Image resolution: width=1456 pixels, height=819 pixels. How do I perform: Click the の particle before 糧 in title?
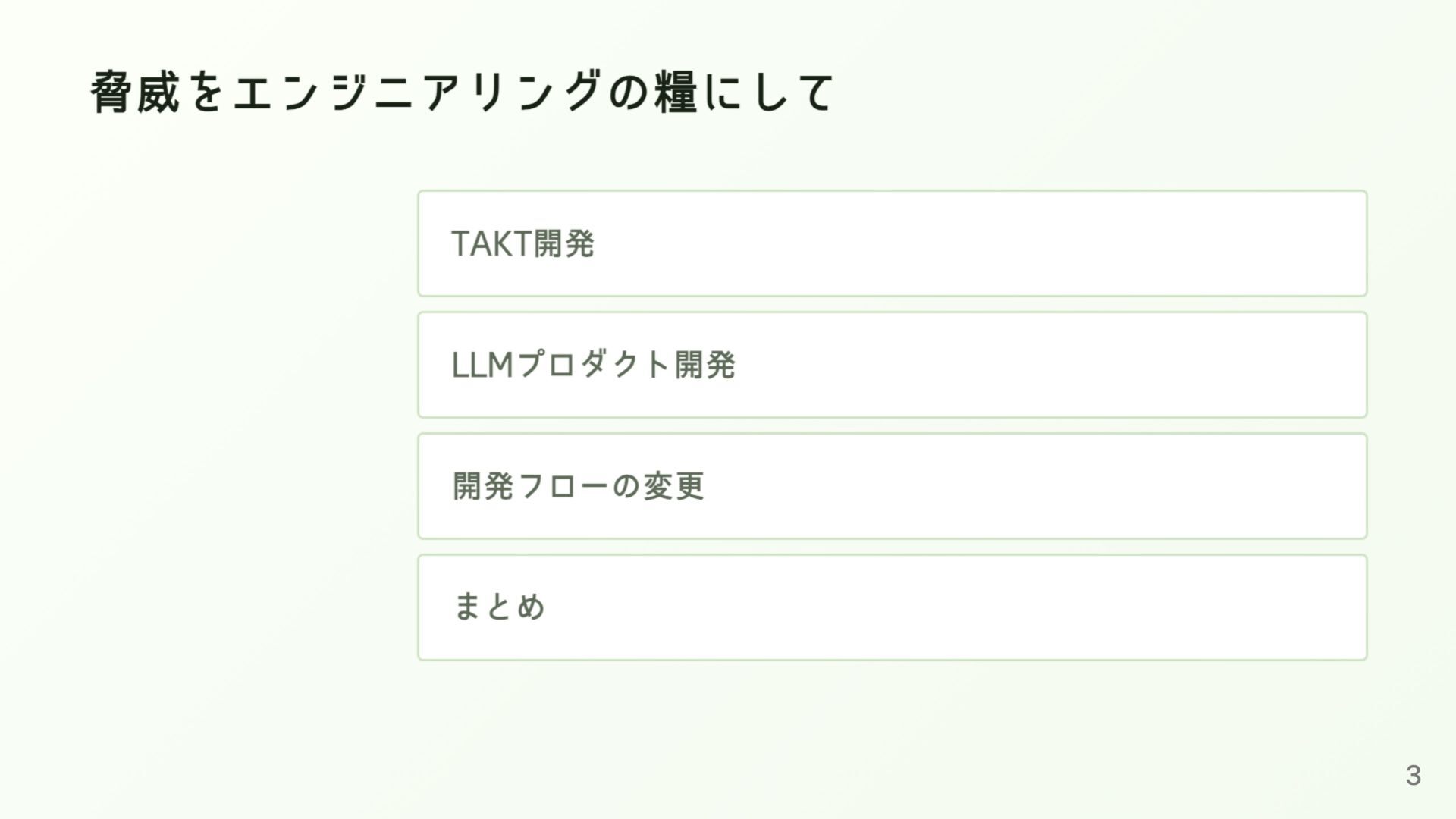pyautogui.click(x=629, y=93)
